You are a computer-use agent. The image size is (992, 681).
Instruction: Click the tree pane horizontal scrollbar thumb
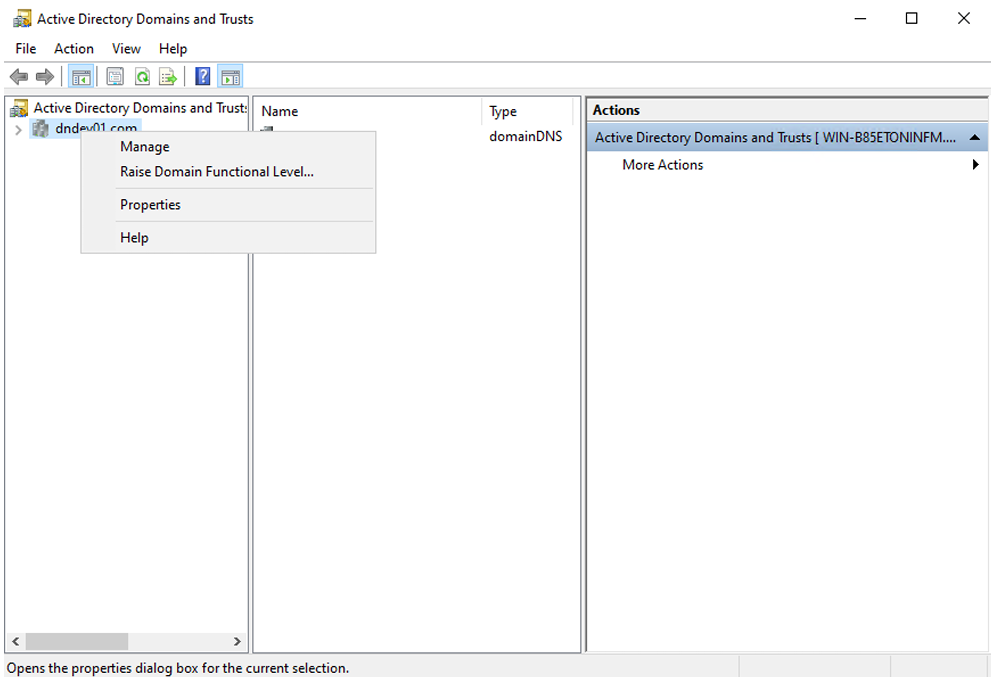(x=77, y=641)
